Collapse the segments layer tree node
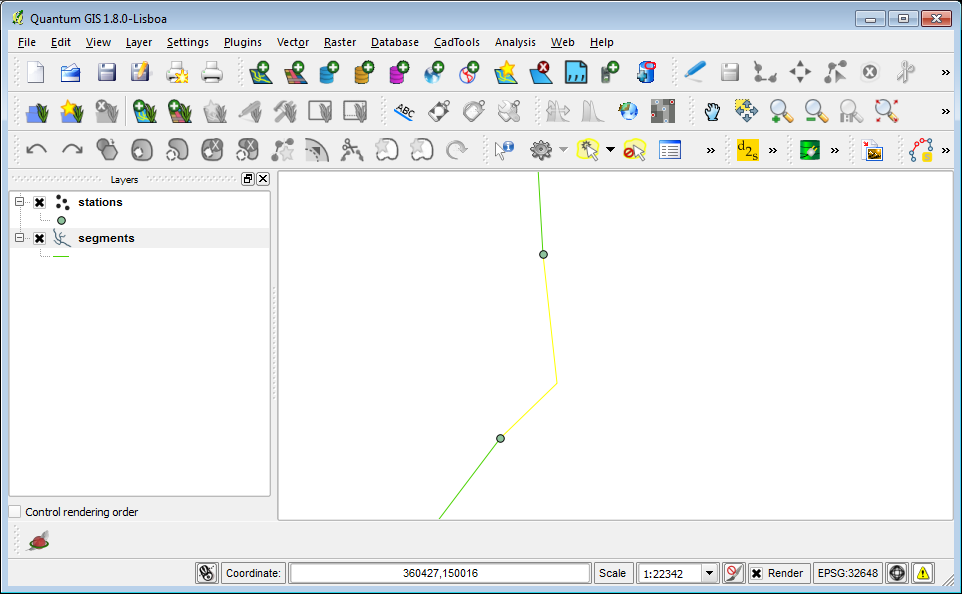The width and height of the screenshot is (962, 594). [x=20, y=237]
